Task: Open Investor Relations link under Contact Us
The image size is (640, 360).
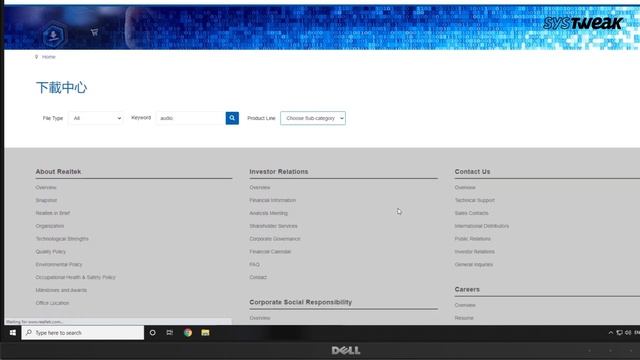Action: tap(475, 251)
